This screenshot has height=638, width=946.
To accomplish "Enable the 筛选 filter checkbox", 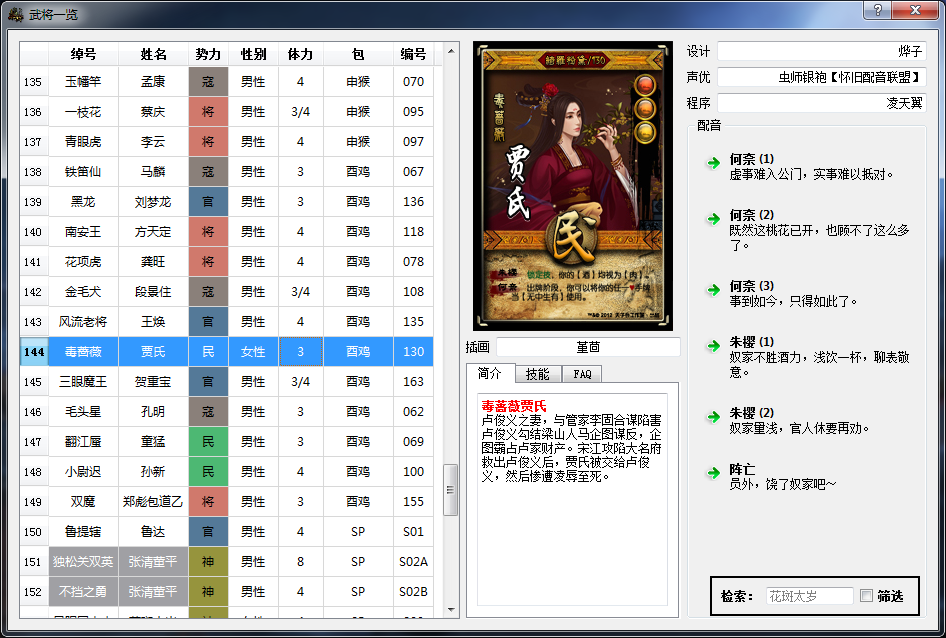I will coord(866,596).
